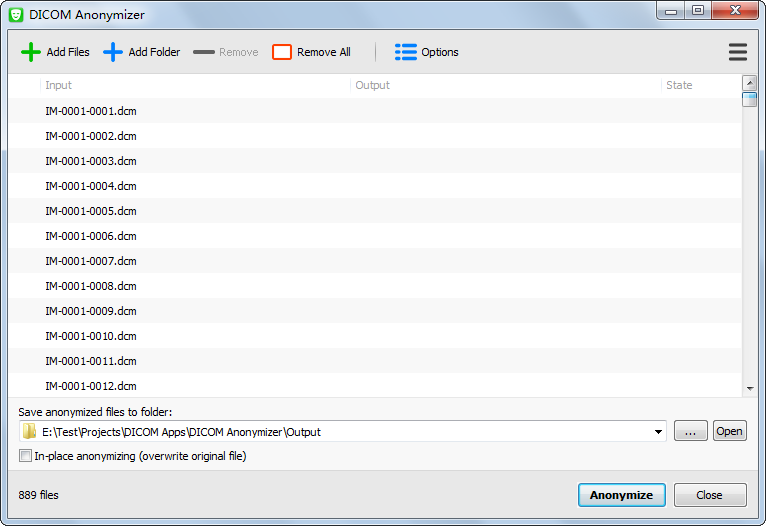
Task: Click the red Remove All icon
Action: tap(282, 52)
